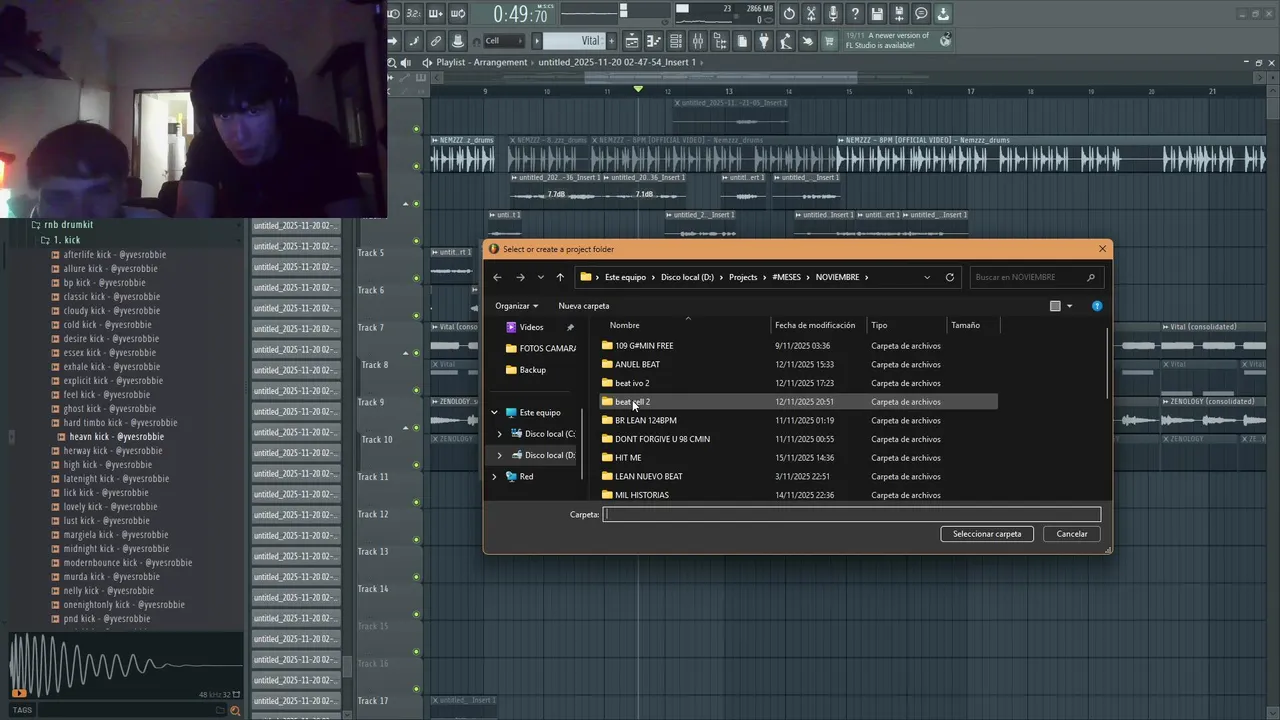Open the view options dropdown arrow
The width and height of the screenshot is (1280, 720).
pos(1069,306)
